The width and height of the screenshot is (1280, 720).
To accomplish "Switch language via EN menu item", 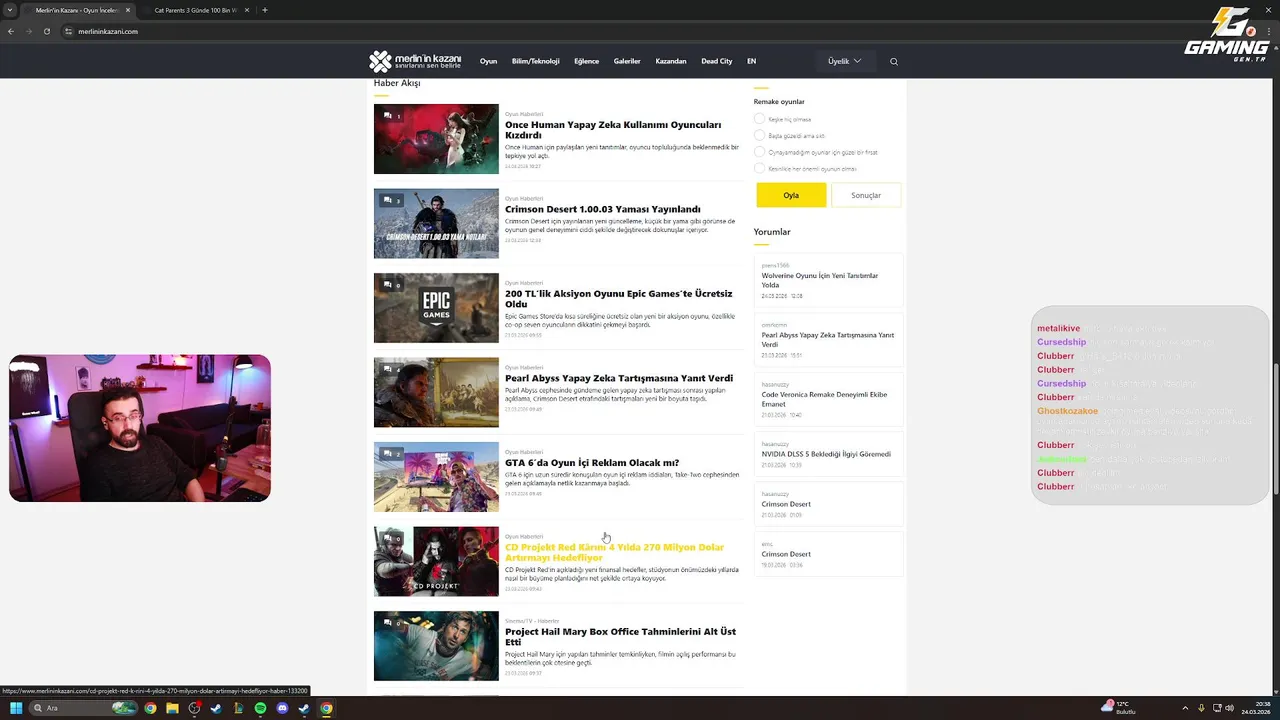I will tap(751, 61).
